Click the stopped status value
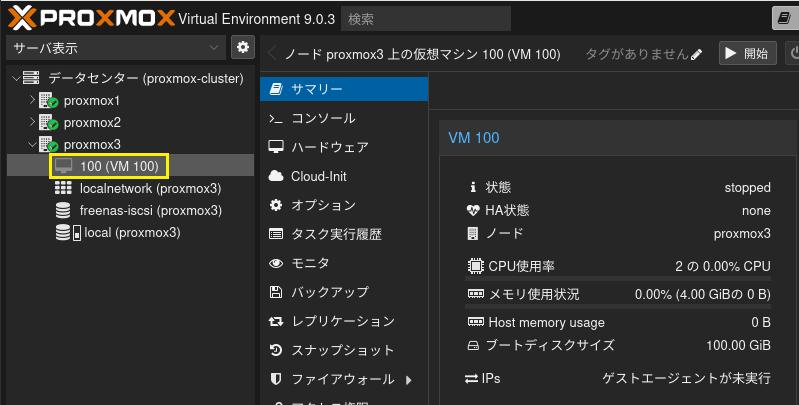 (x=748, y=188)
